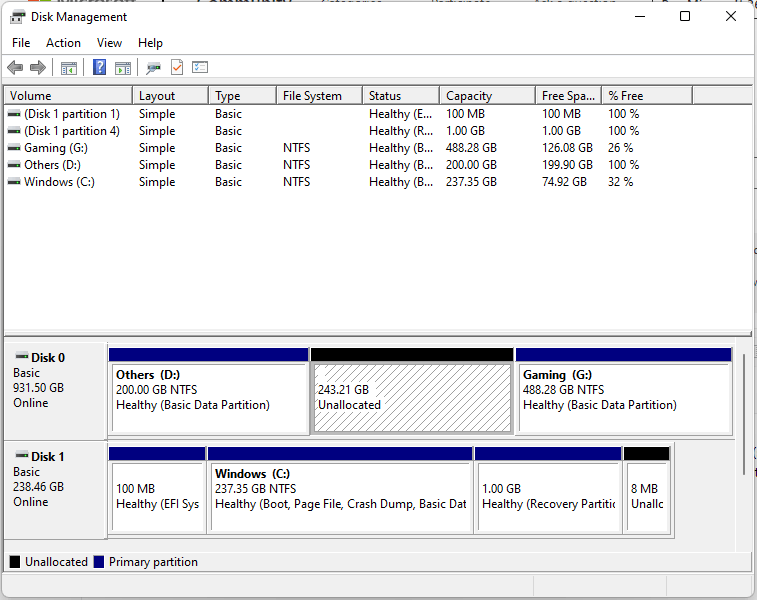Click the 74.92 GB free space cell
Screen dimensions: 757x600
[564, 181]
